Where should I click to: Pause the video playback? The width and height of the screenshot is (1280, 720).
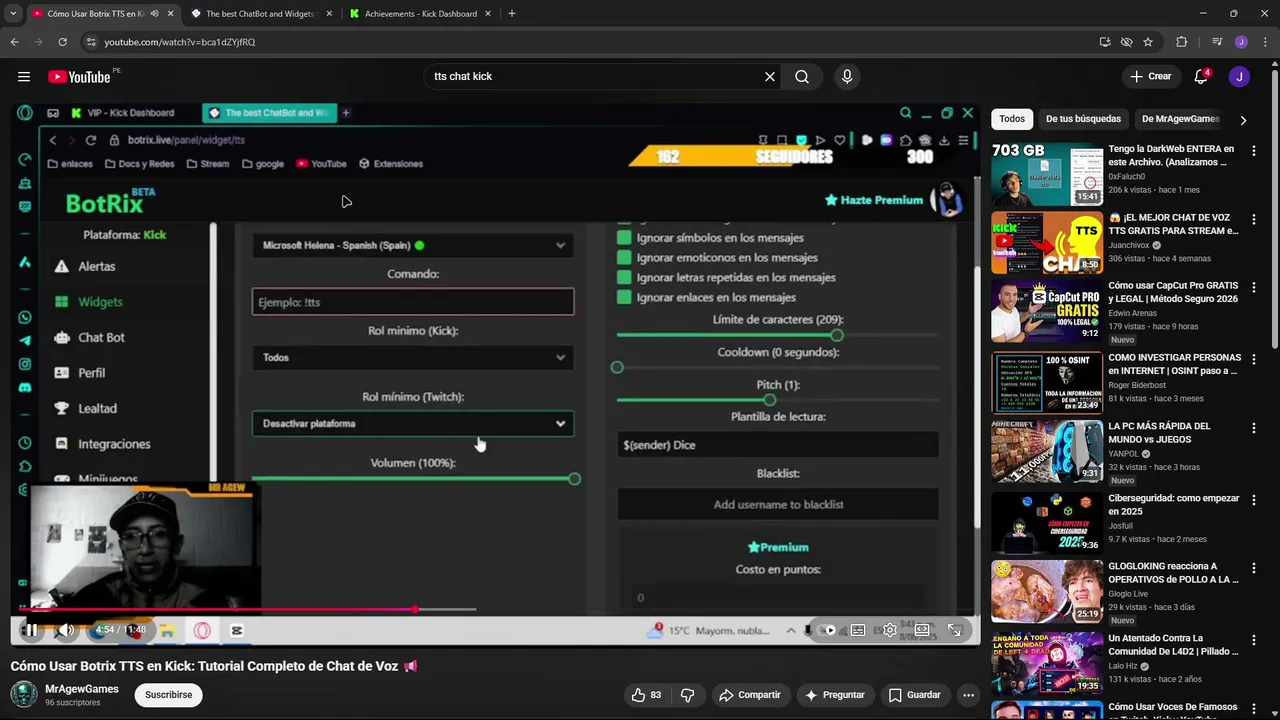[x=31, y=630]
